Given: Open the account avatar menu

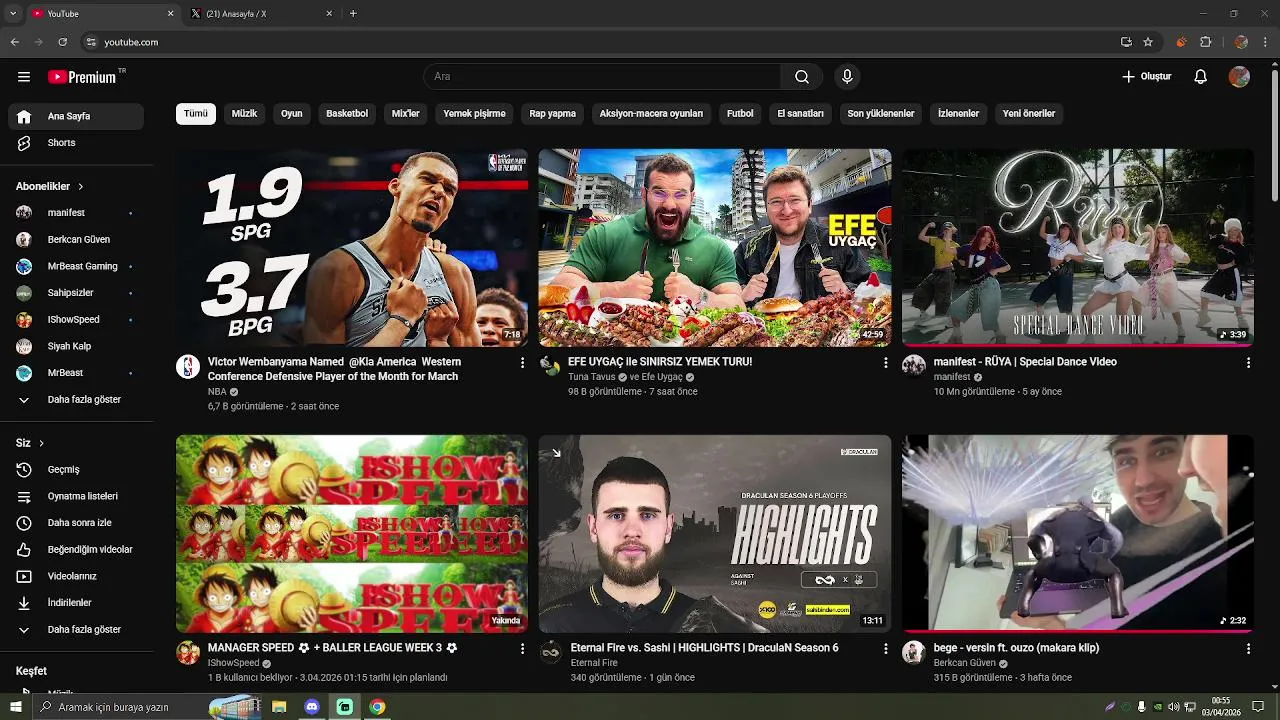Looking at the screenshot, I should (x=1239, y=77).
